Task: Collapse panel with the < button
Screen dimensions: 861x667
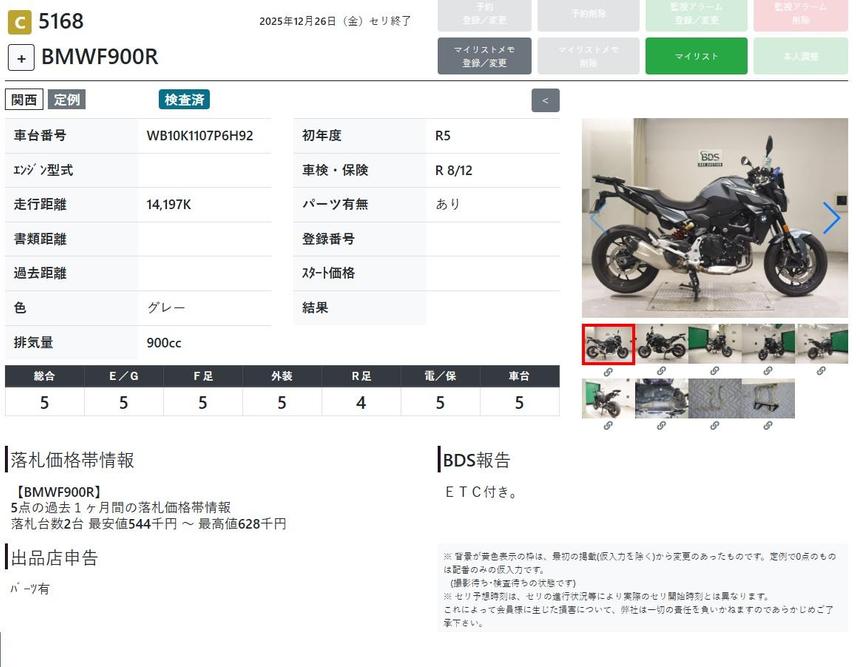Action: tap(545, 100)
